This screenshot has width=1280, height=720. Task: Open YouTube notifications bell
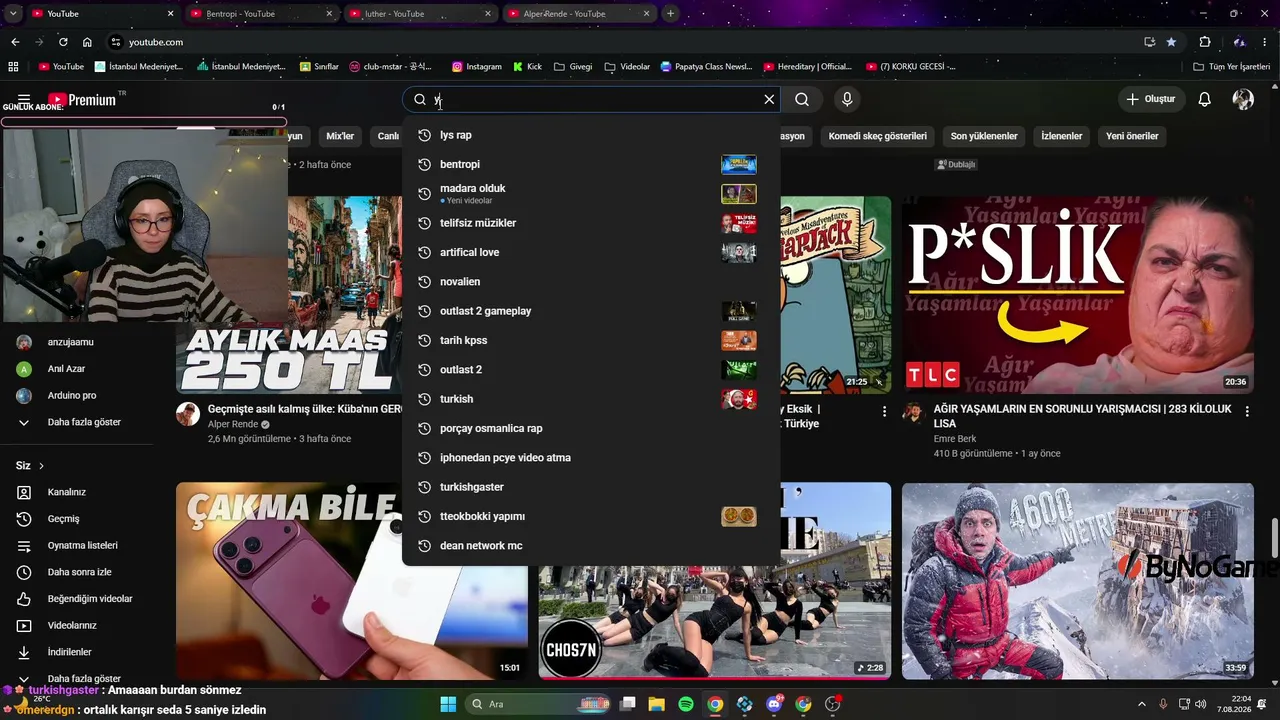[x=1205, y=100]
